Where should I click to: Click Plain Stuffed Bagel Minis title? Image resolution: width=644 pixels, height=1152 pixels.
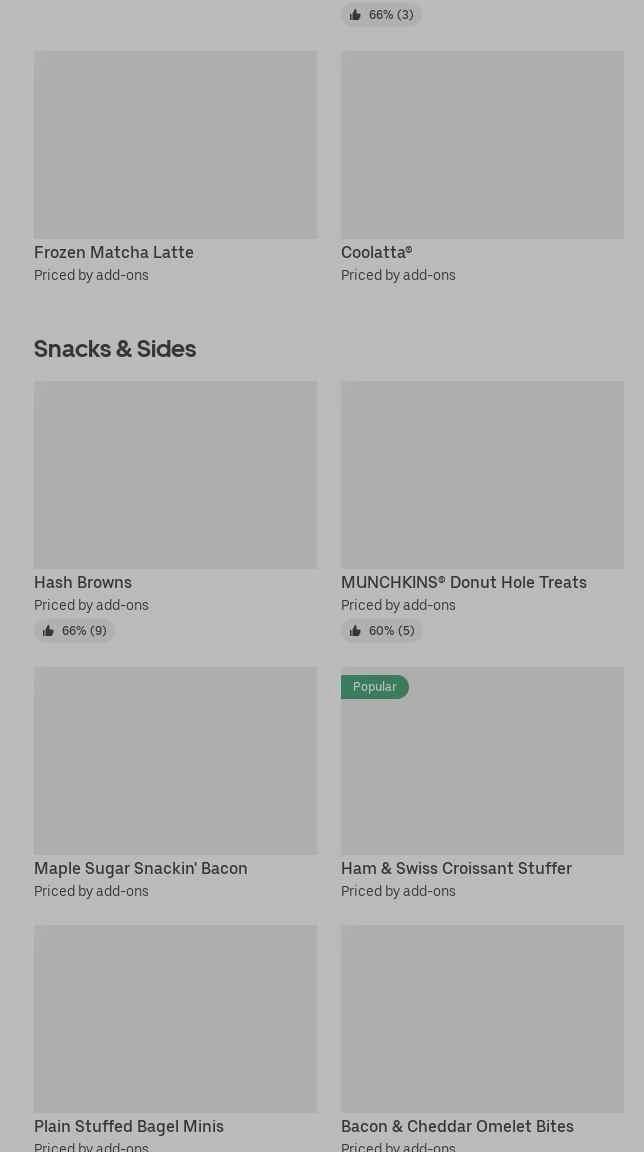pos(129,1127)
